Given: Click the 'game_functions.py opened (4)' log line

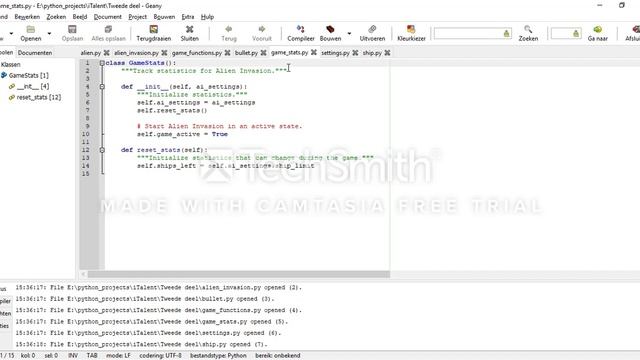Looking at the screenshot, I should pyautogui.click(x=159, y=310).
